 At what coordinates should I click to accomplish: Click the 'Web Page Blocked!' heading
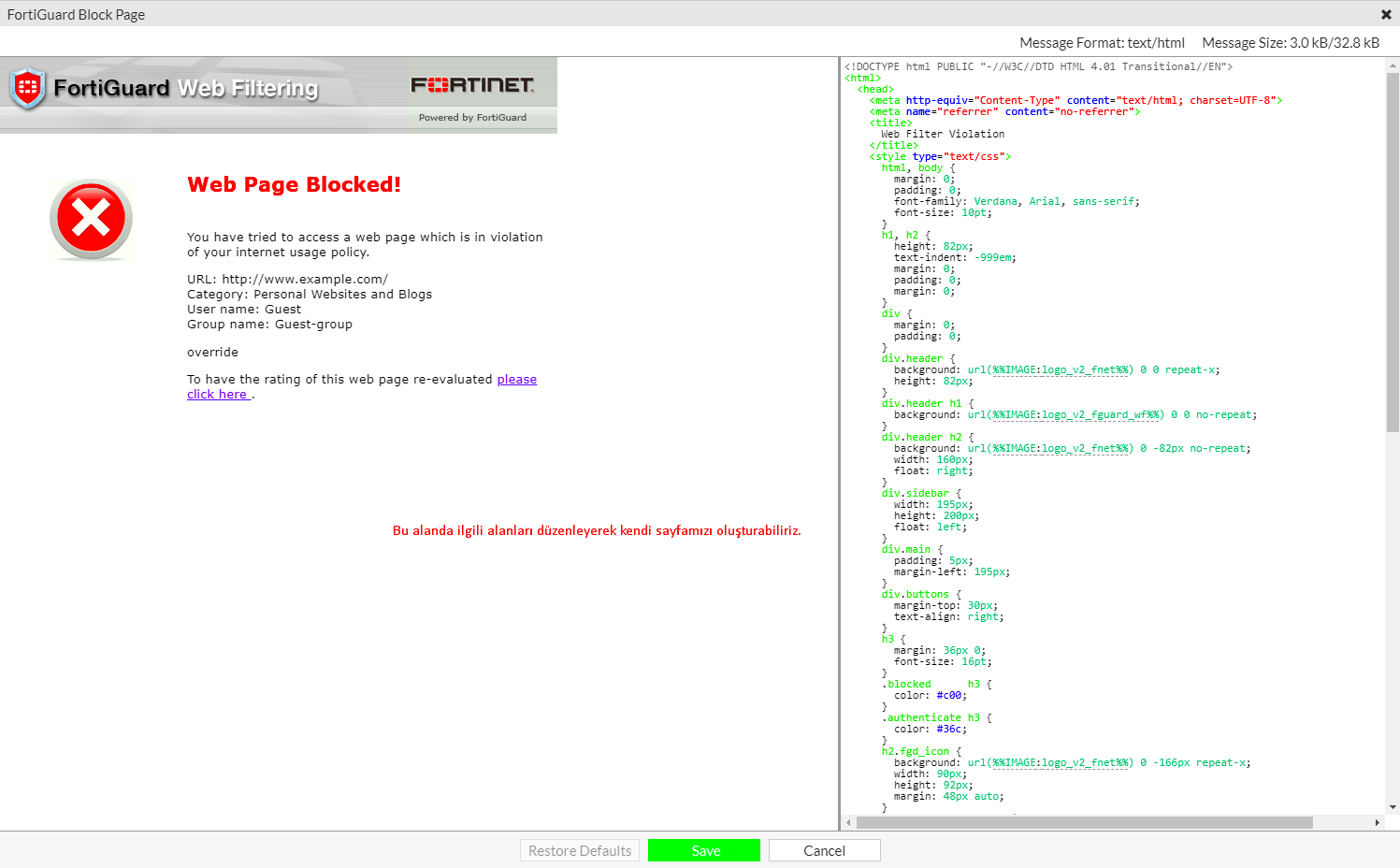pos(294,184)
